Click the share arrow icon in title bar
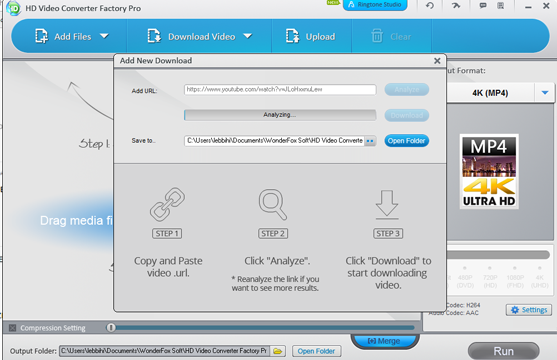Screen dimensions: 557x360 tap(456, 5)
